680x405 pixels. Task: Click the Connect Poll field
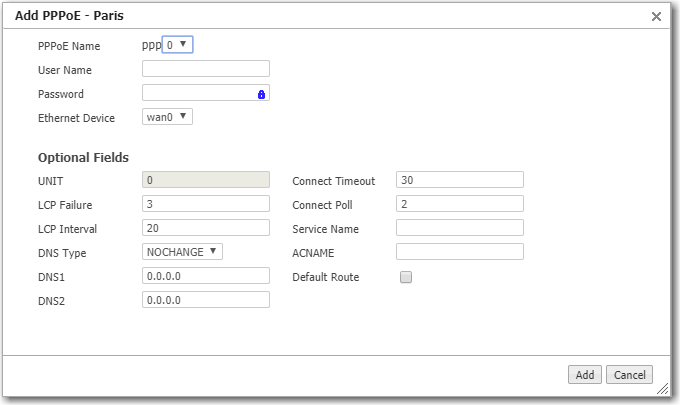[x=460, y=204]
